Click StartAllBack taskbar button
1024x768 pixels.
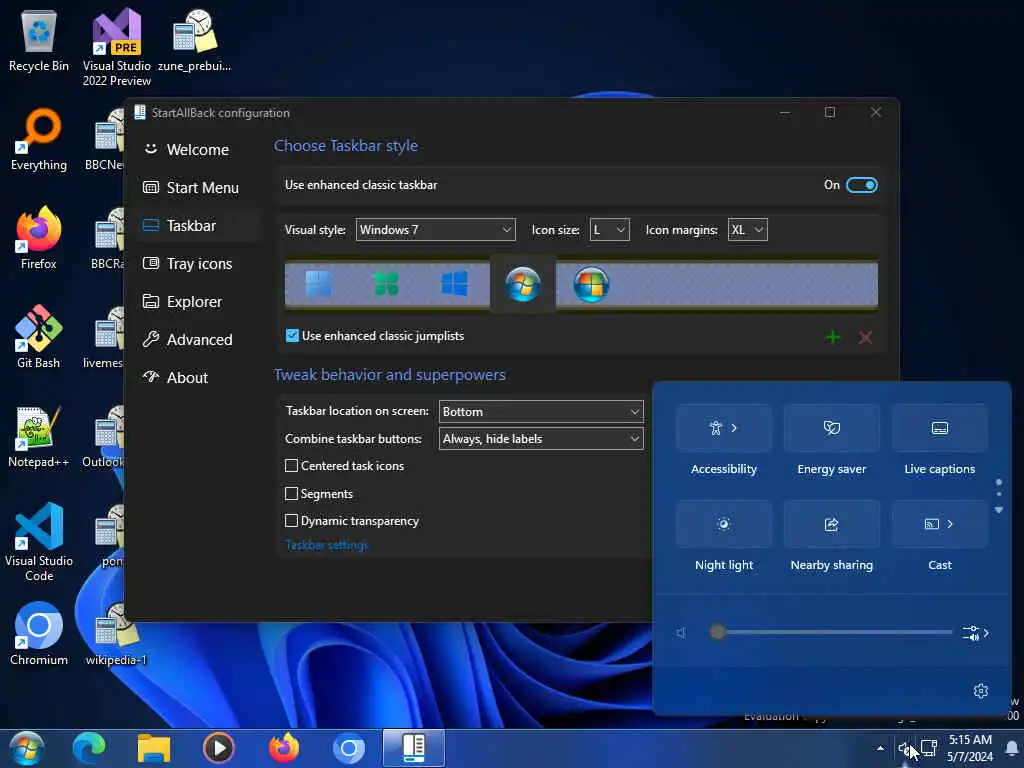pos(413,748)
